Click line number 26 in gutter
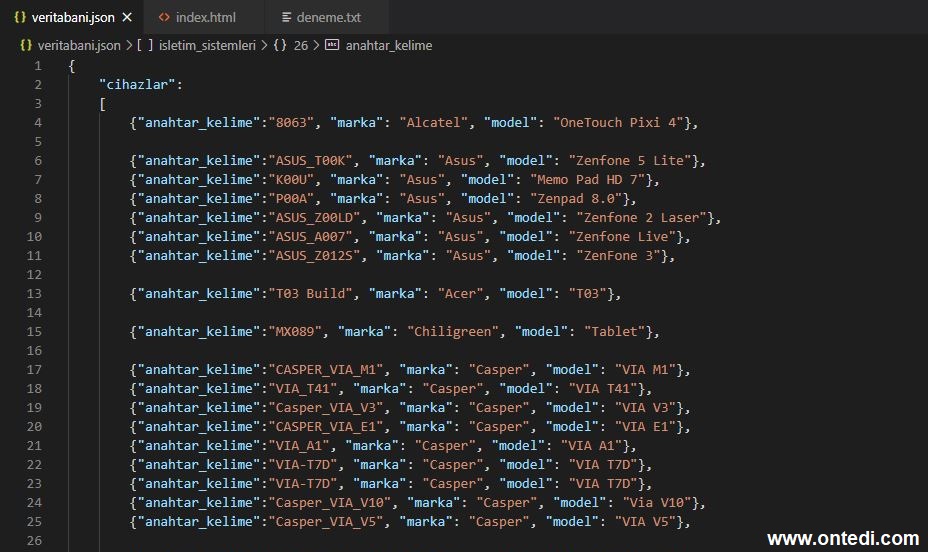This screenshot has width=928, height=552. click(34, 540)
